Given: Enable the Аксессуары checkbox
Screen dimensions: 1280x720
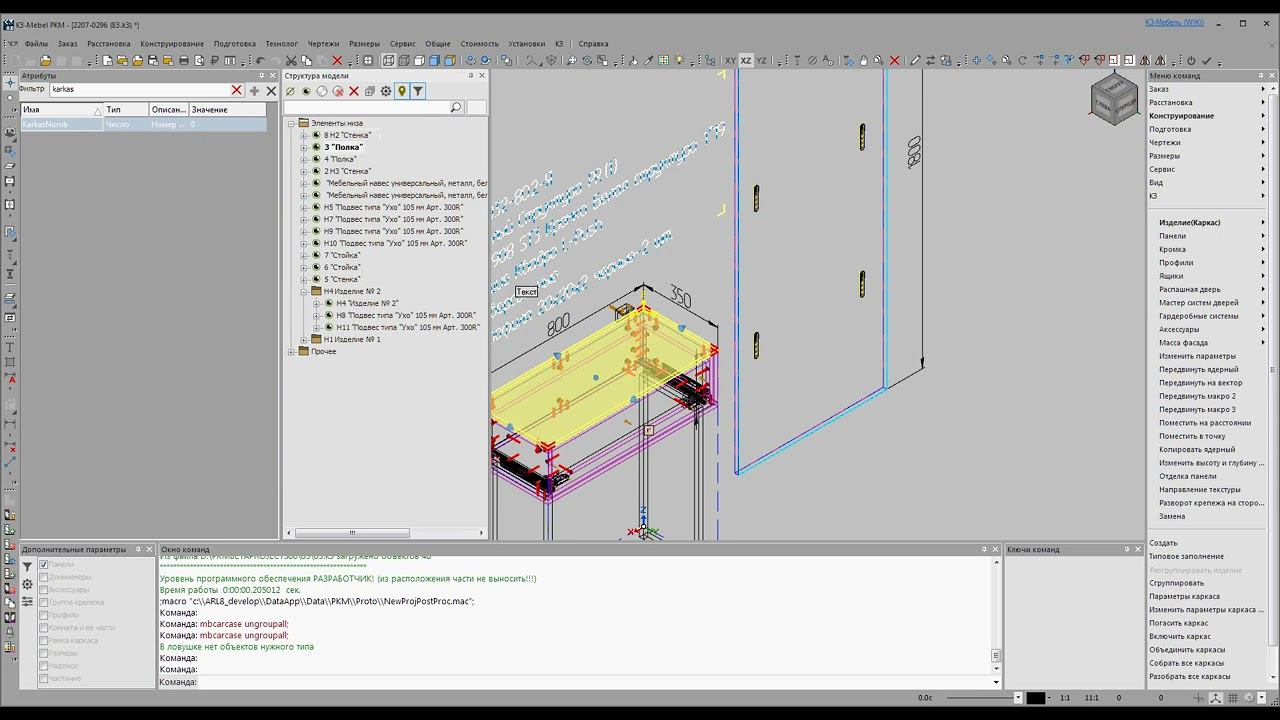Looking at the screenshot, I should pyautogui.click(x=44, y=590).
